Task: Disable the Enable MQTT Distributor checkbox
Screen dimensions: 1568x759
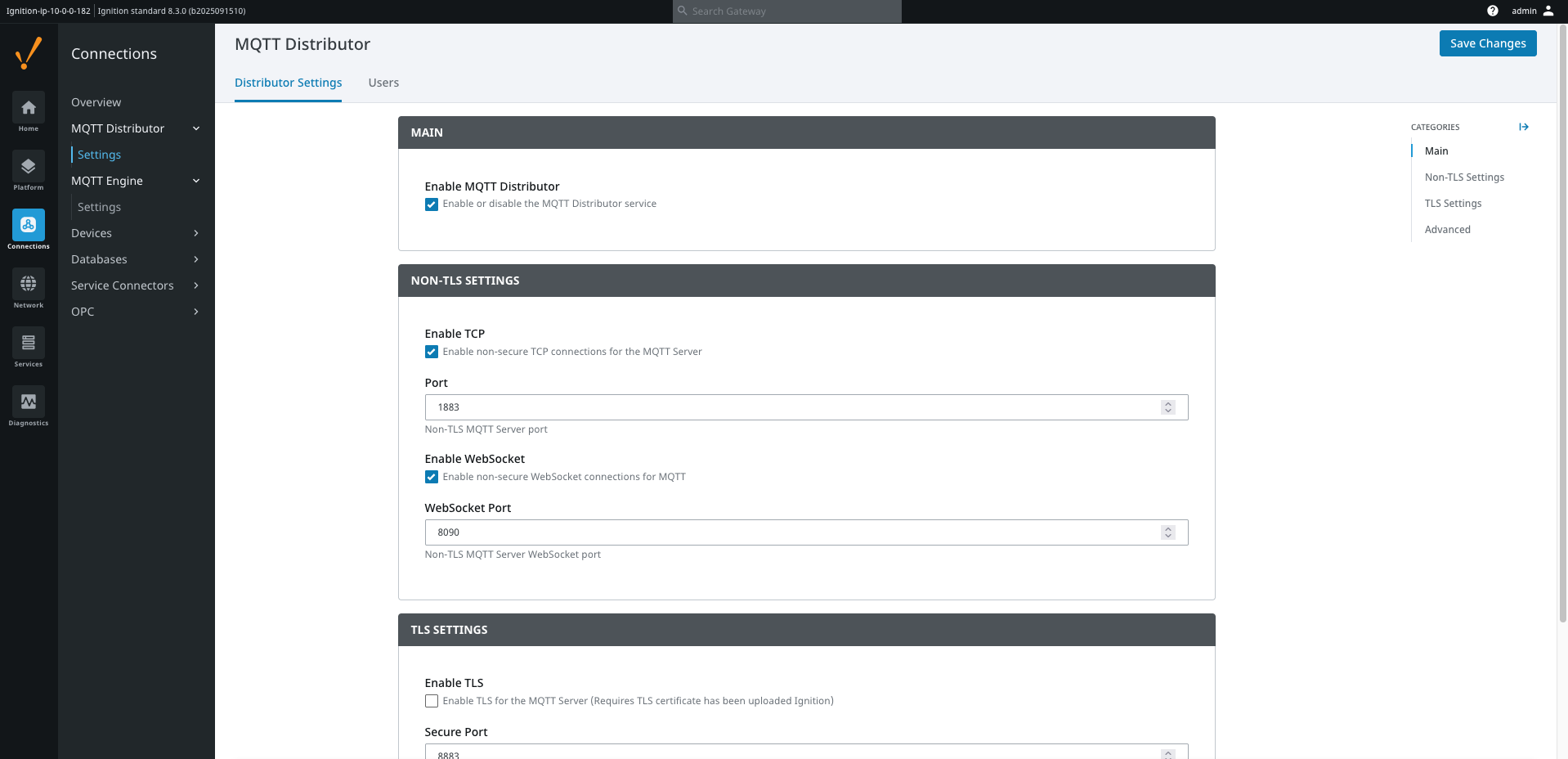Action: 432,204
